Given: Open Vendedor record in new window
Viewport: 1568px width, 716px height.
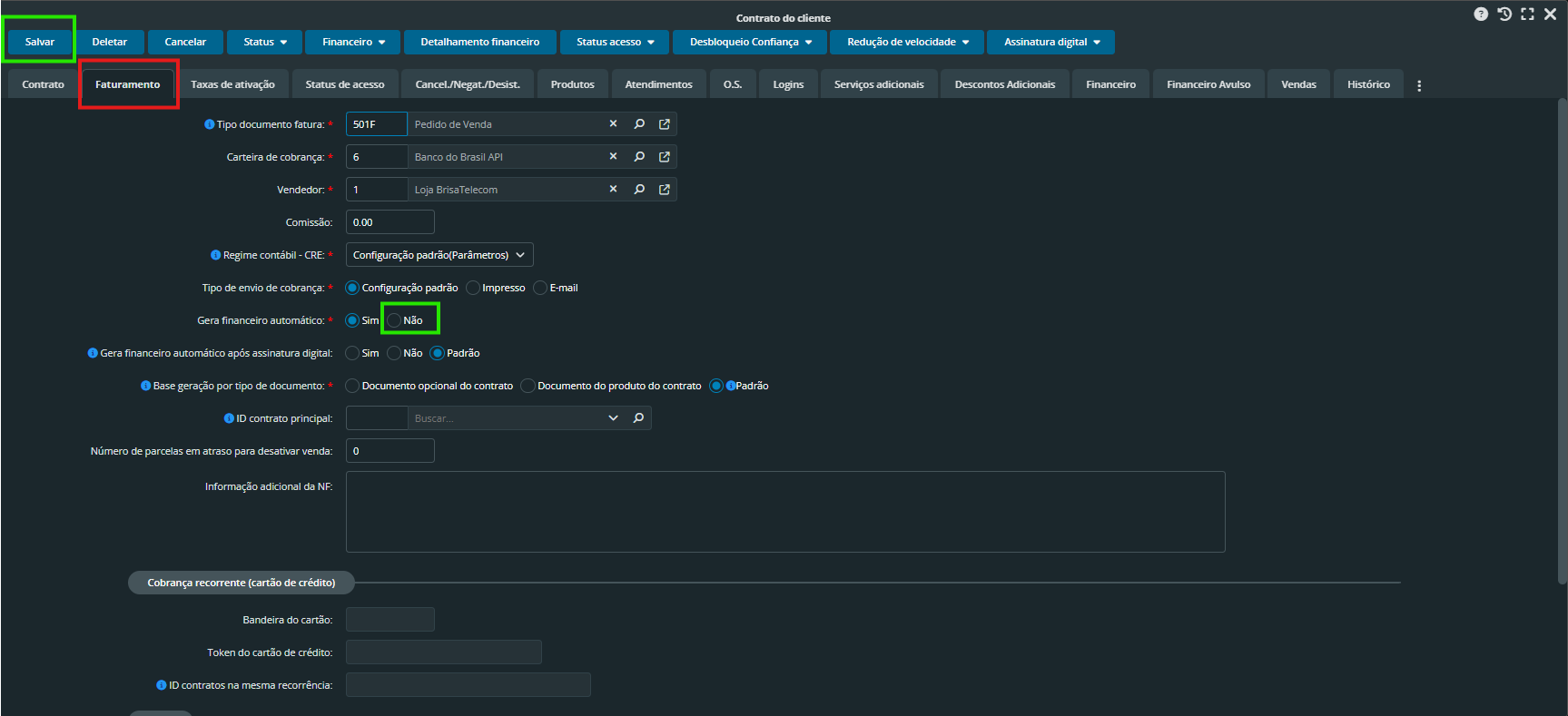Looking at the screenshot, I should [665, 190].
